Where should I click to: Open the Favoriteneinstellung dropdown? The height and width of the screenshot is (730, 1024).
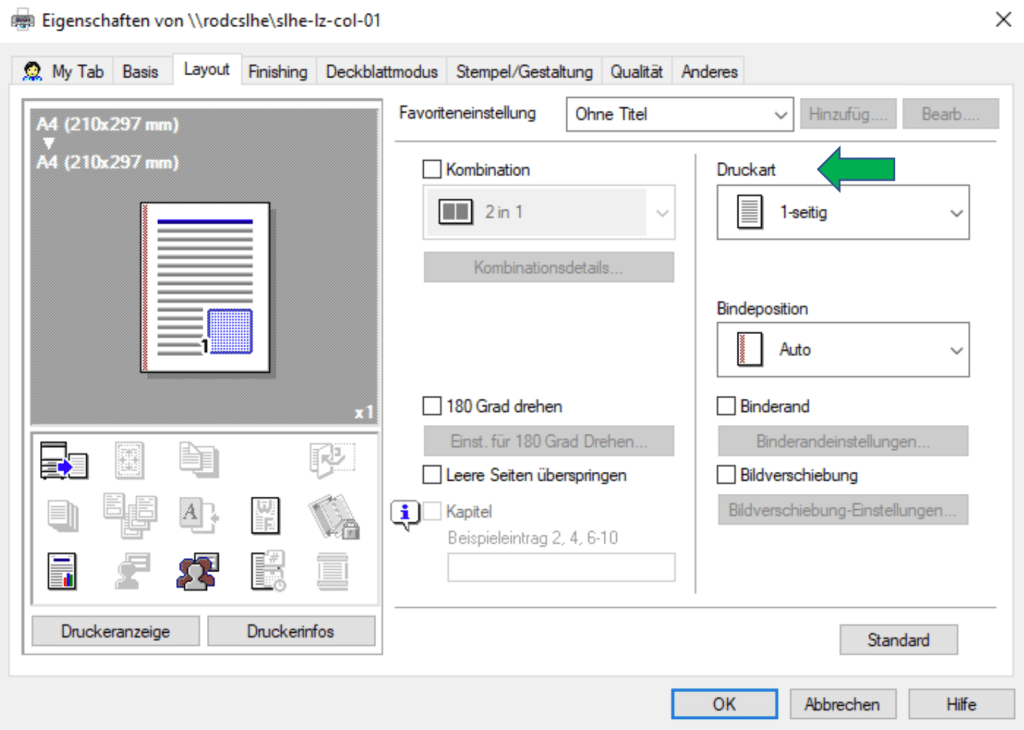coord(680,114)
